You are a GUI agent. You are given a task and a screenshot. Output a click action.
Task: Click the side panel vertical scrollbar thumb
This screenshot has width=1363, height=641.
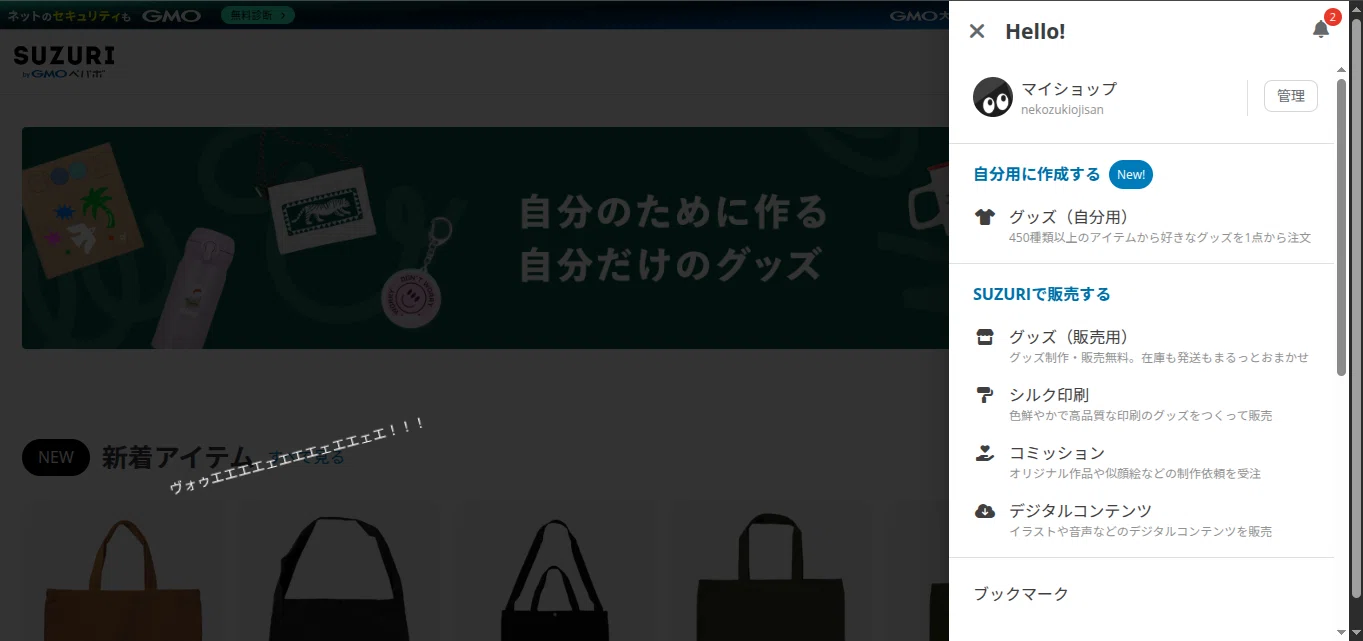[1341, 227]
